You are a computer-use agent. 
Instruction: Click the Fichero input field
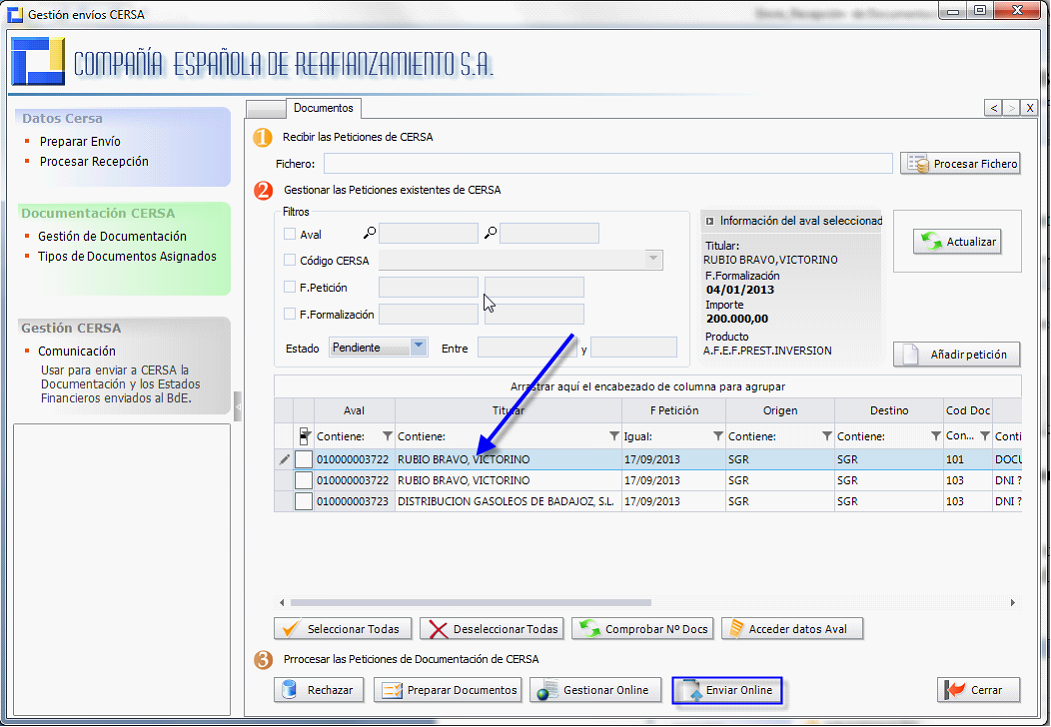pyautogui.click(x=608, y=163)
